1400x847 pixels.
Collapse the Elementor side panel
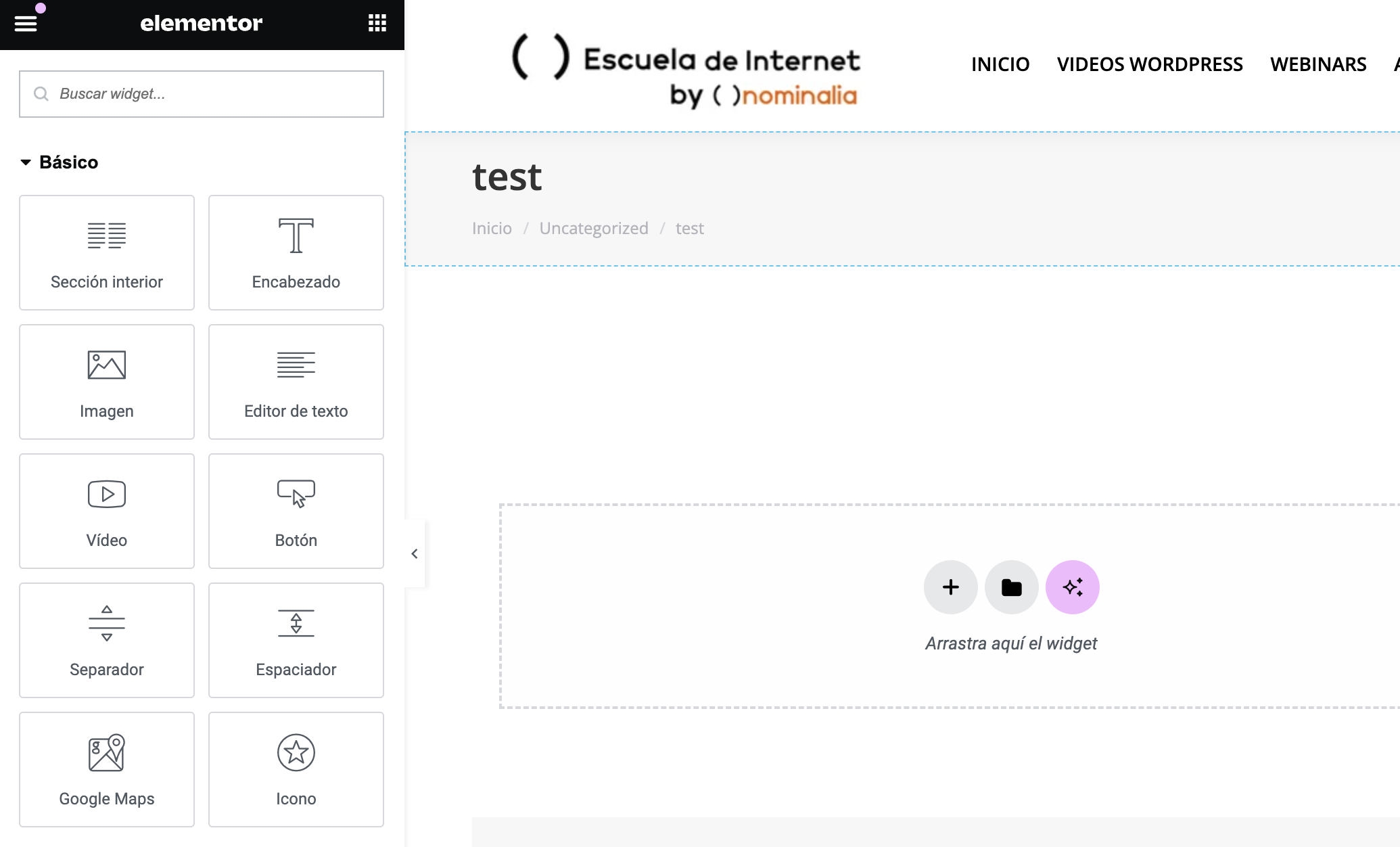(415, 554)
